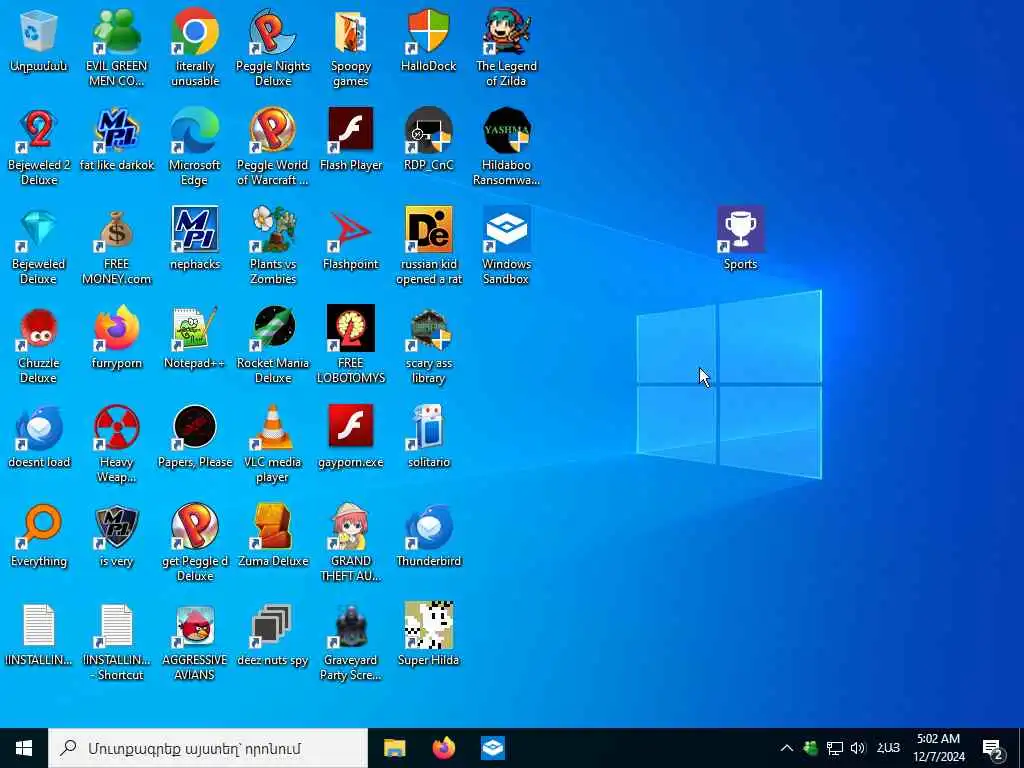Select the Sports trophy icon

pyautogui.click(x=741, y=239)
